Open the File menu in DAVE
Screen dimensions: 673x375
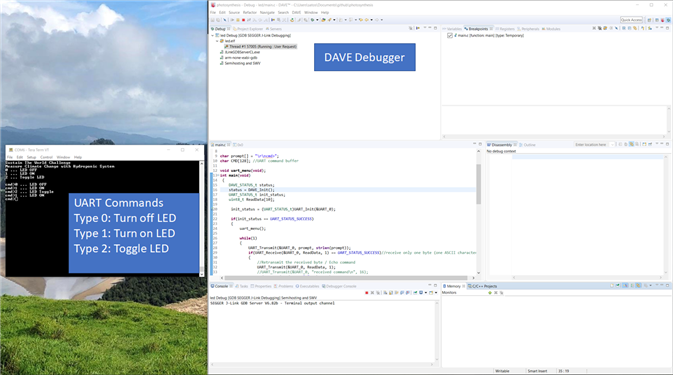[213, 12]
